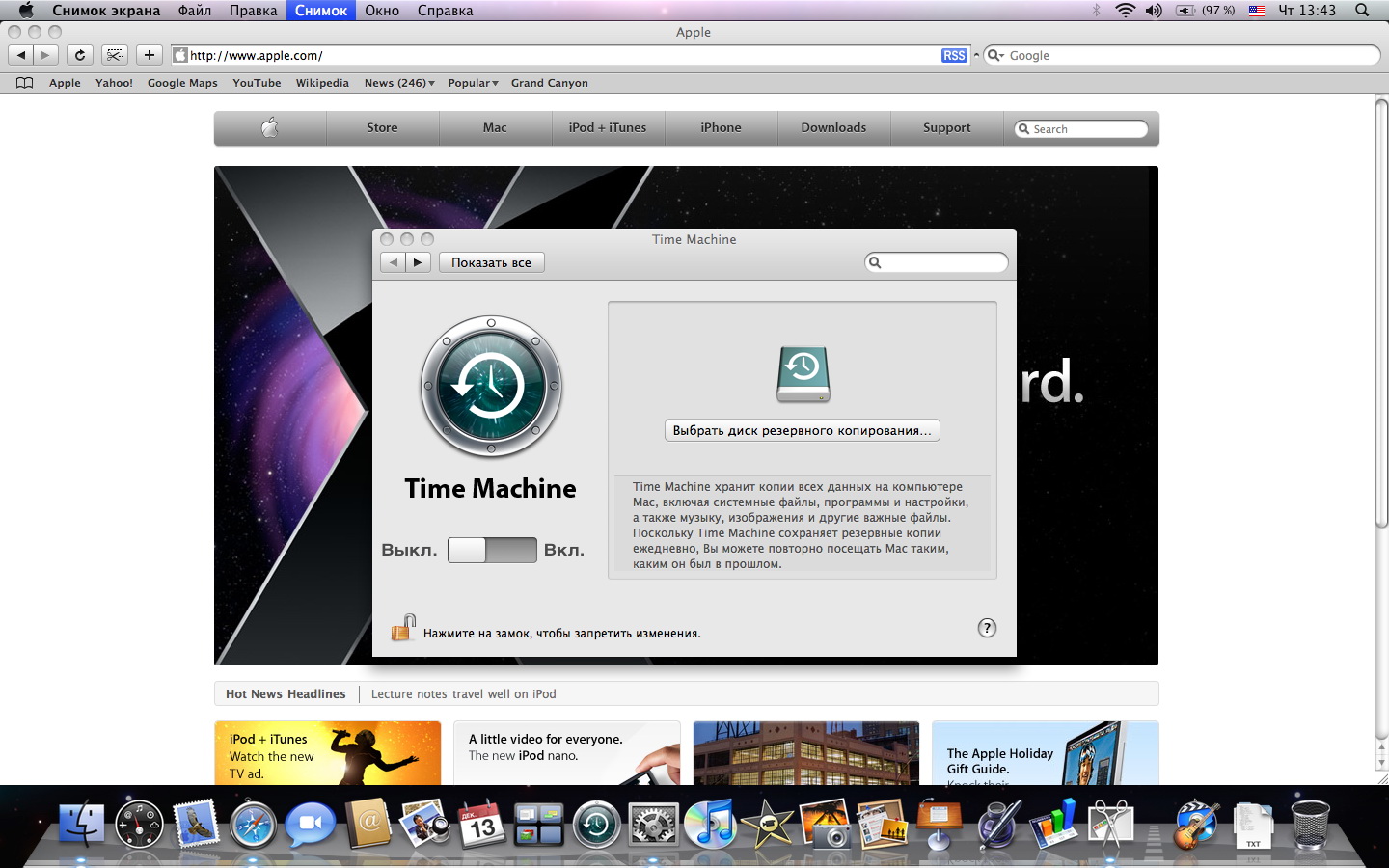The width and height of the screenshot is (1389, 868).
Task: Click the Показать все button
Action: point(492,262)
